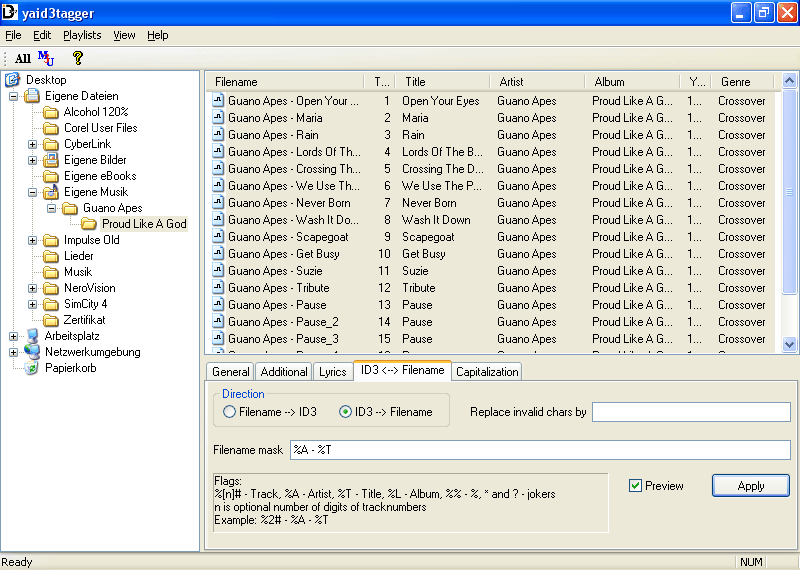This screenshot has height=570, width=800.
Task: Open the Playlists menu
Action: [82, 35]
